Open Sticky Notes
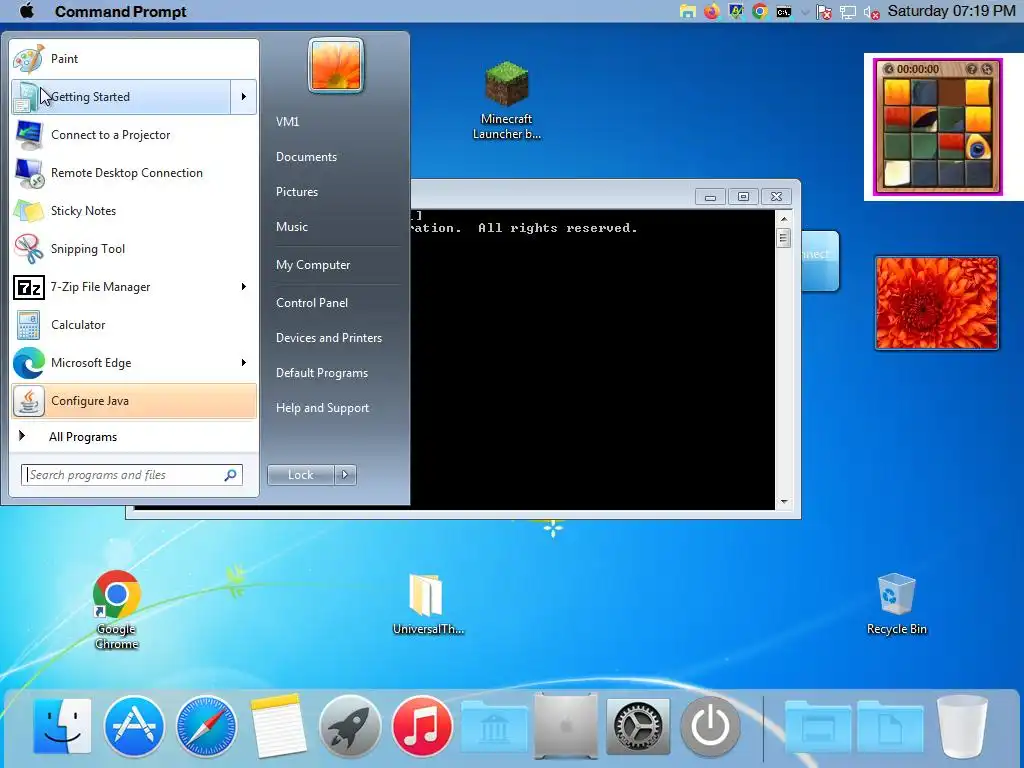This screenshot has width=1024, height=768. pos(134,210)
